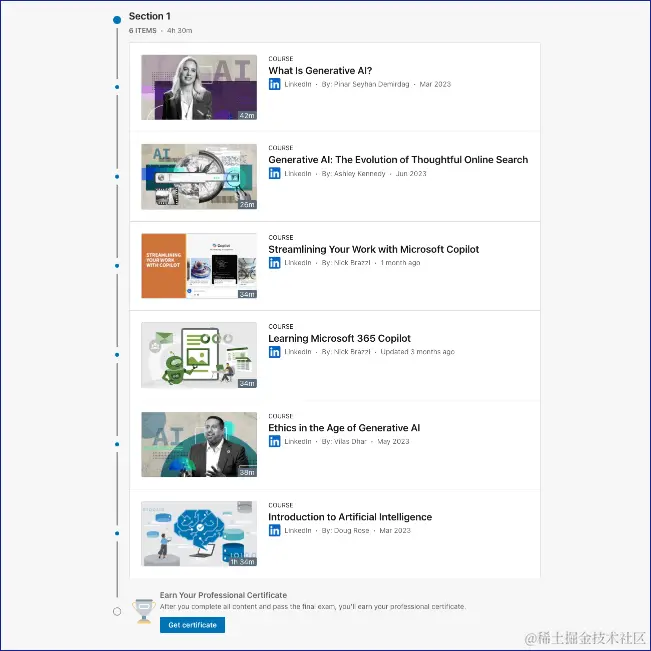Click thumbnail of Thoughtful Online Search course

tap(199, 176)
